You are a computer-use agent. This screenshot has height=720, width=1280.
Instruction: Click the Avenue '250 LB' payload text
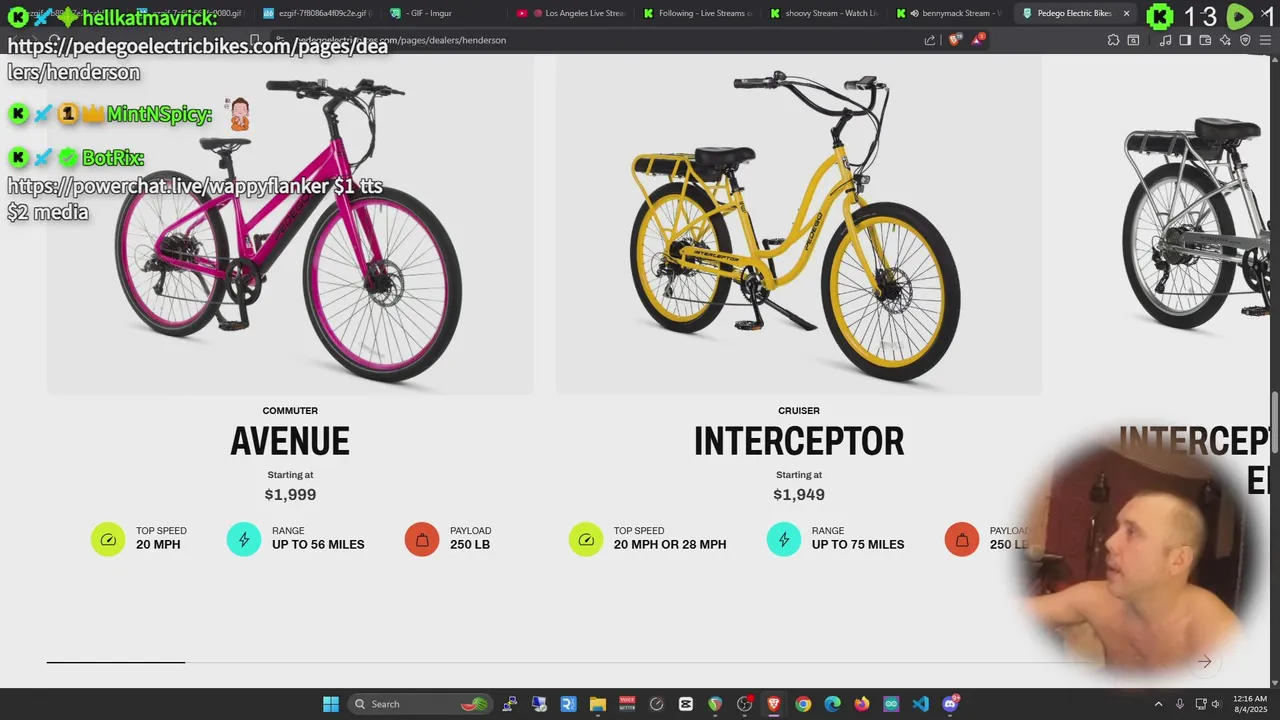tap(470, 545)
